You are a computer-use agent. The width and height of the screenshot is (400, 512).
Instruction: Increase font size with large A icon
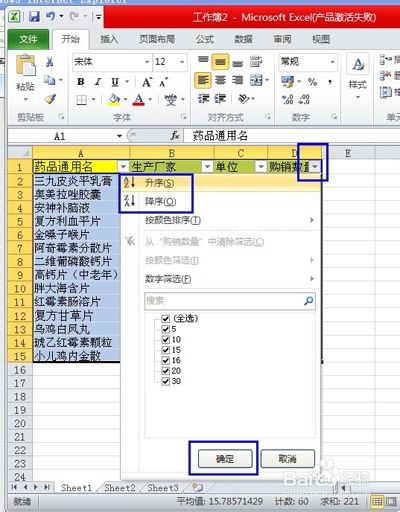(x=147, y=82)
